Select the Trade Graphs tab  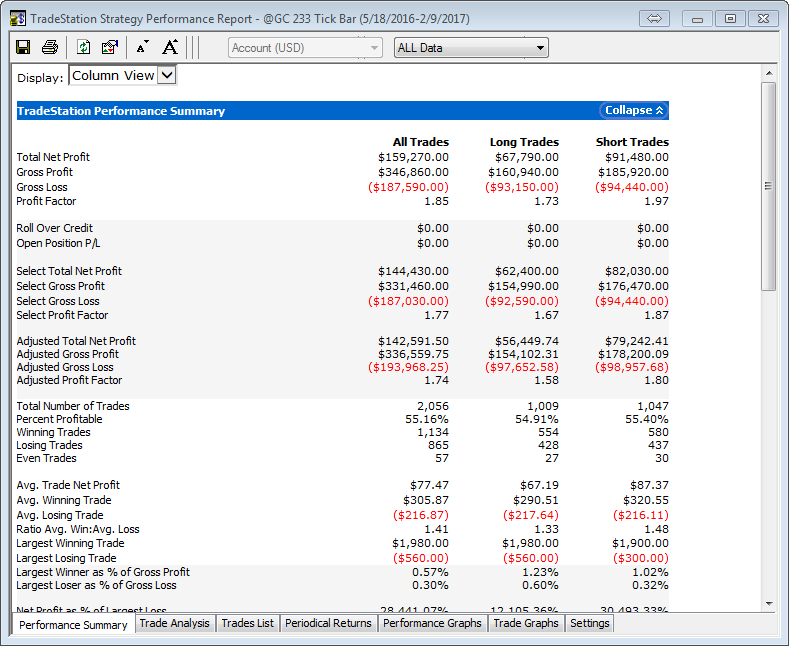[x=526, y=623]
